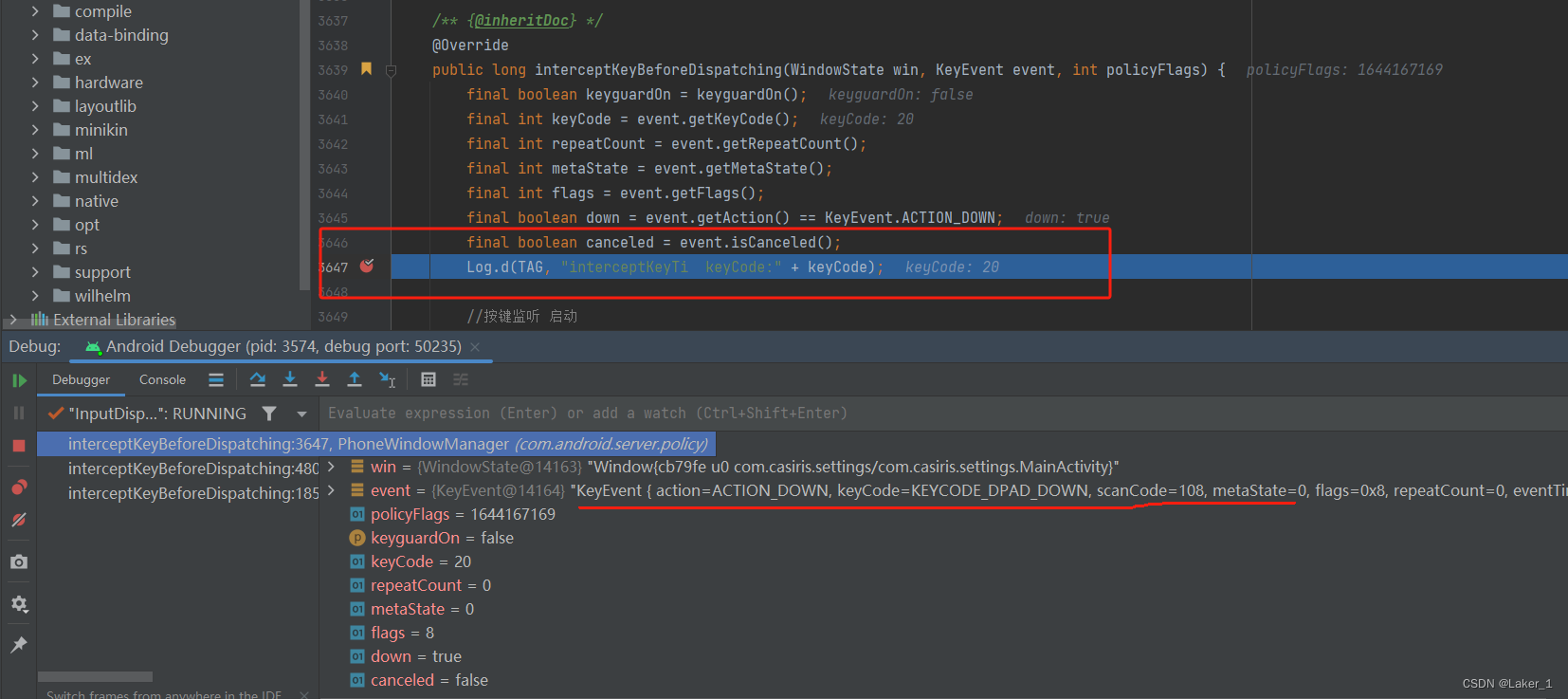Expand the multidex folder
Viewport: 1568px width, 699px height.
click(35, 177)
